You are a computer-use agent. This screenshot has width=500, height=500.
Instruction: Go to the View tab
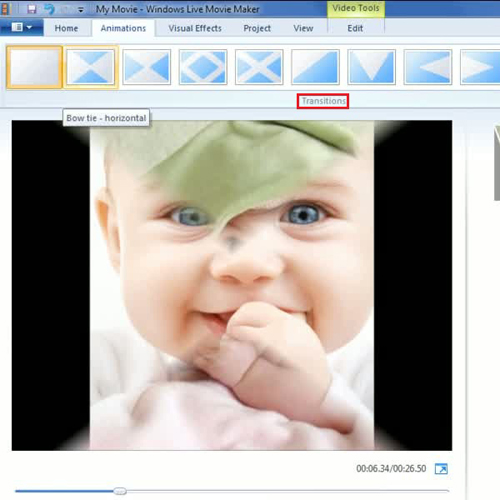coord(303,28)
